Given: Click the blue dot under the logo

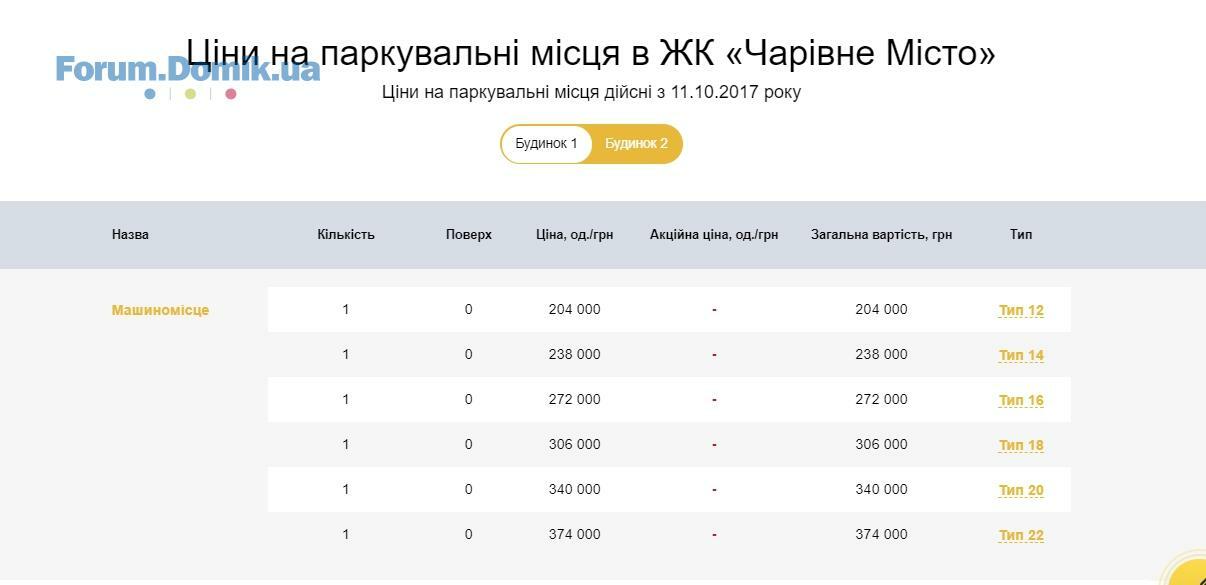Looking at the screenshot, I should 150,94.
